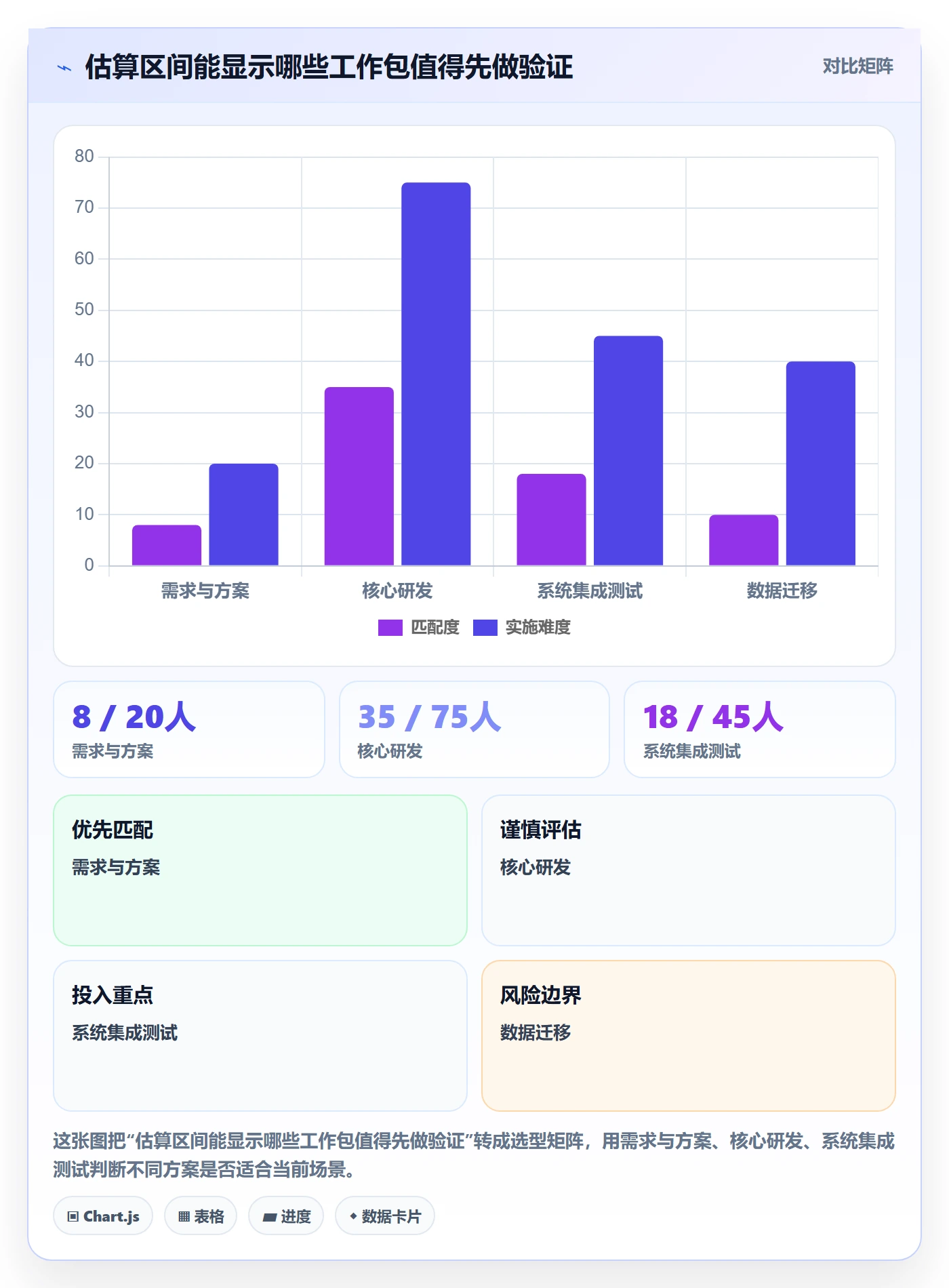
Task: Click the 系统集成测试 实施难度 bar at 45
Action: pyautogui.click(x=628, y=450)
